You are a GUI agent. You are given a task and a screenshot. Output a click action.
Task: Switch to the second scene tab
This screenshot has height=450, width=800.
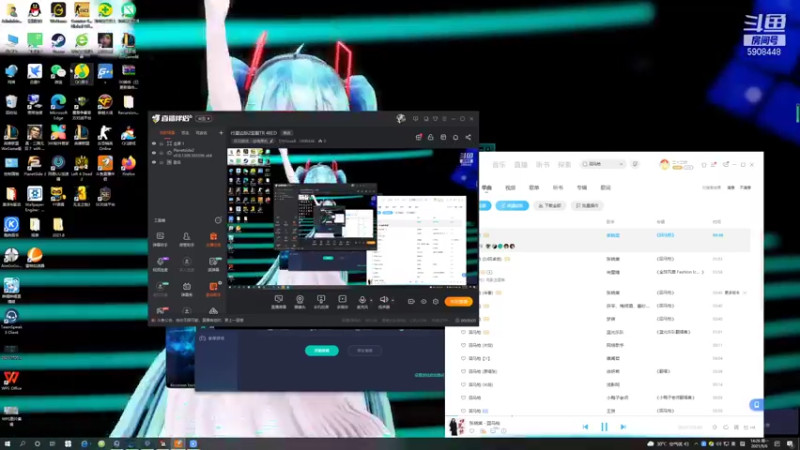point(185,133)
